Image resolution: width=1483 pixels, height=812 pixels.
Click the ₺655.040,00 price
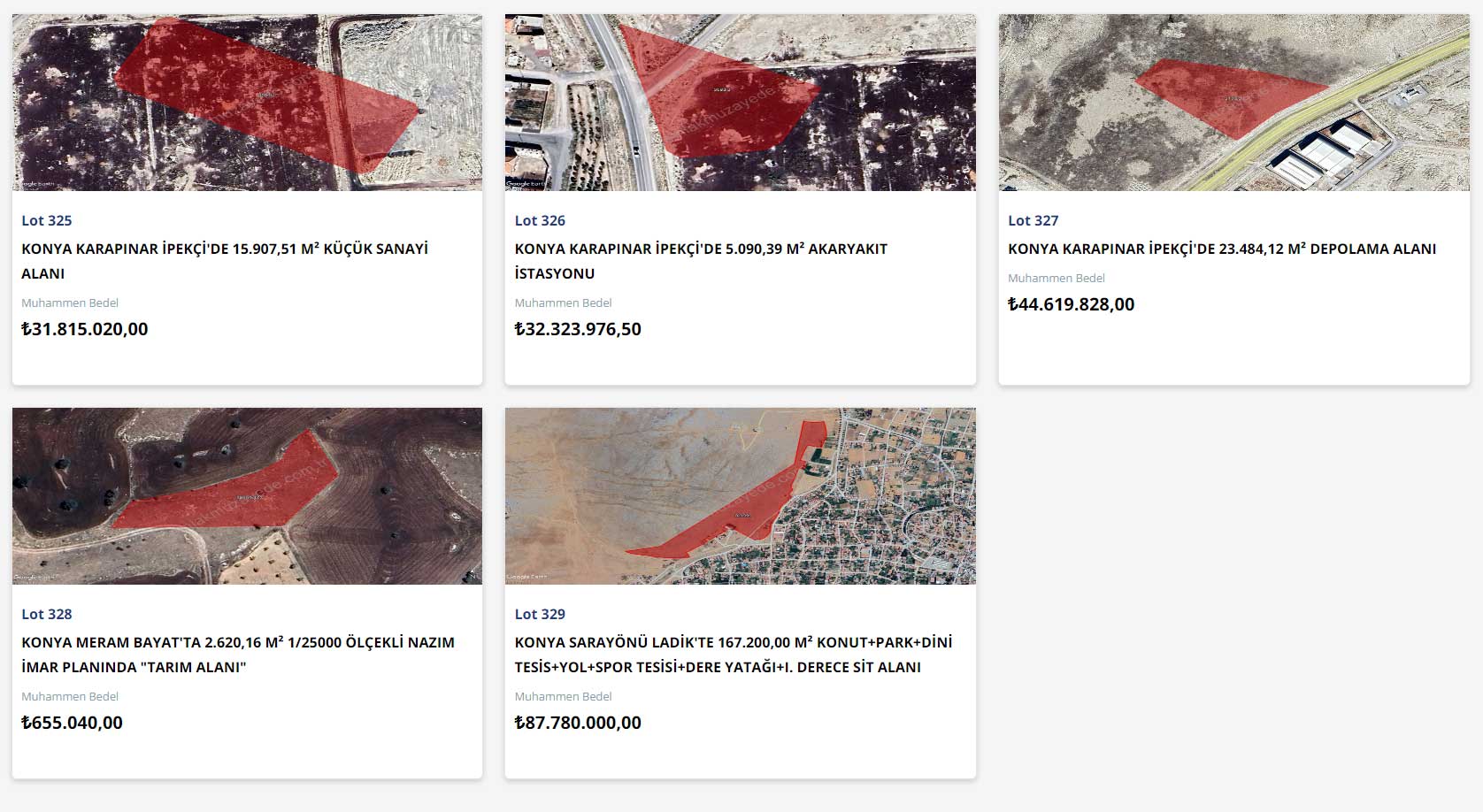[73, 723]
